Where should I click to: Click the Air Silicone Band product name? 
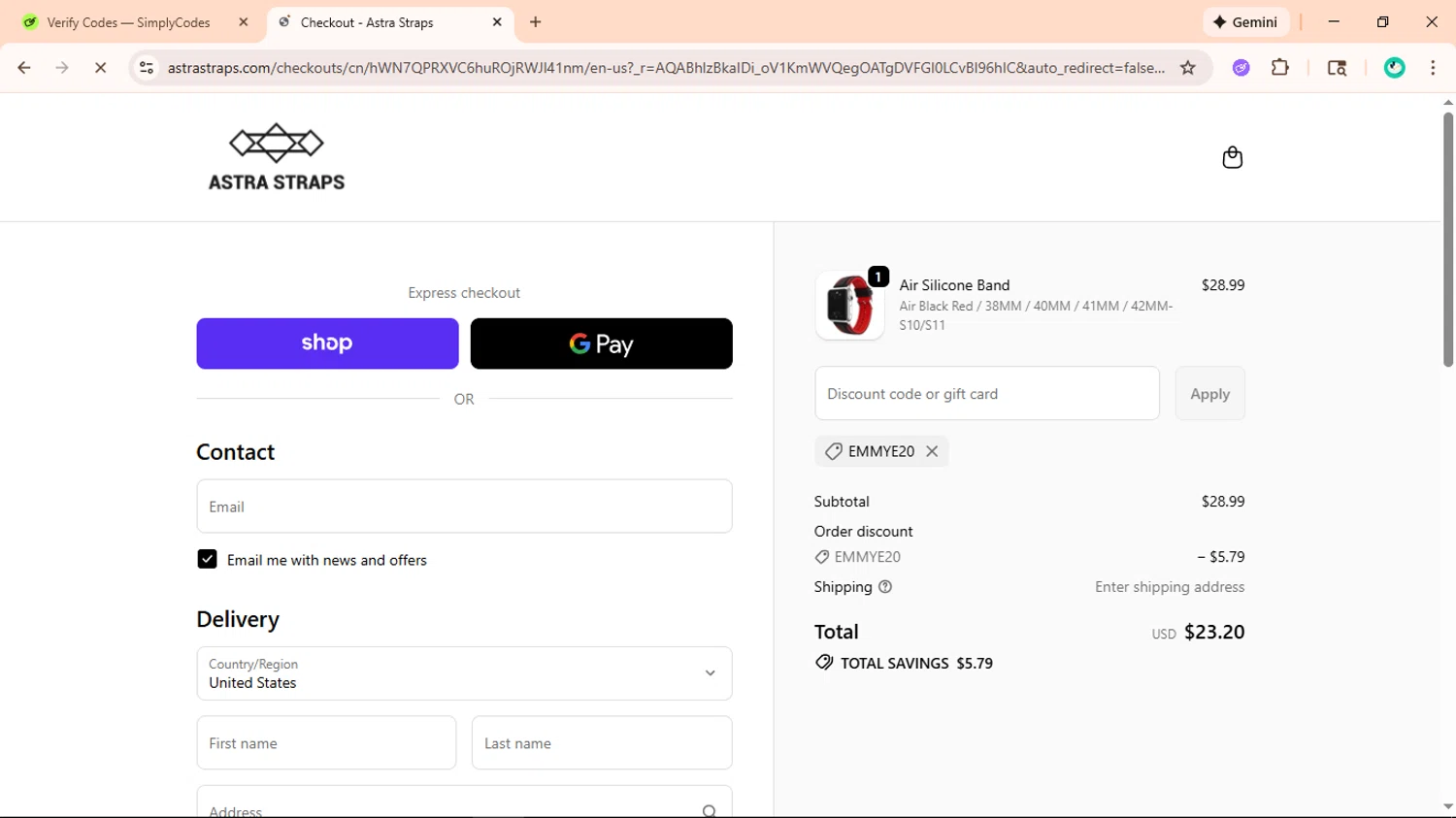click(954, 285)
